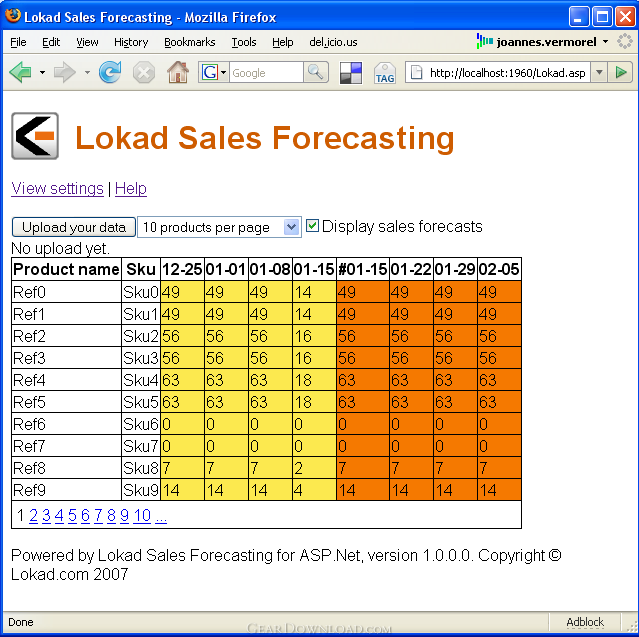Expand the Forward button history dropdown arrow
The image size is (639, 637).
point(87,73)
